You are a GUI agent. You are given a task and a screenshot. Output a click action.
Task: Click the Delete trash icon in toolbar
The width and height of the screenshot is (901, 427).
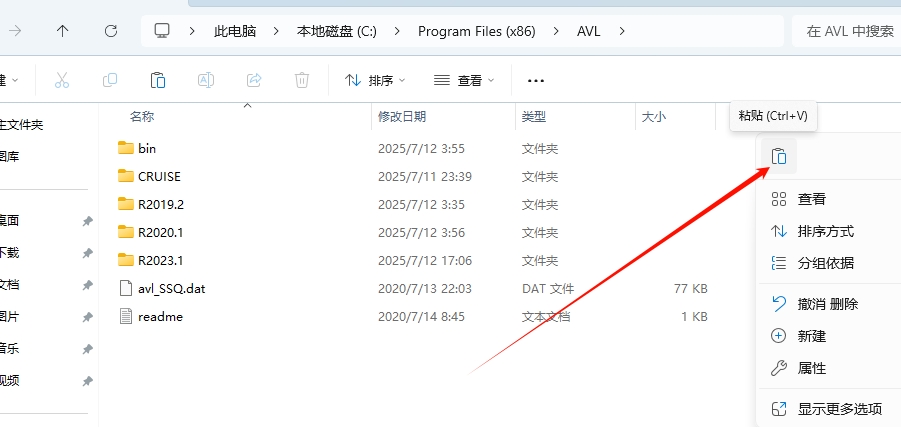point(302,80)
